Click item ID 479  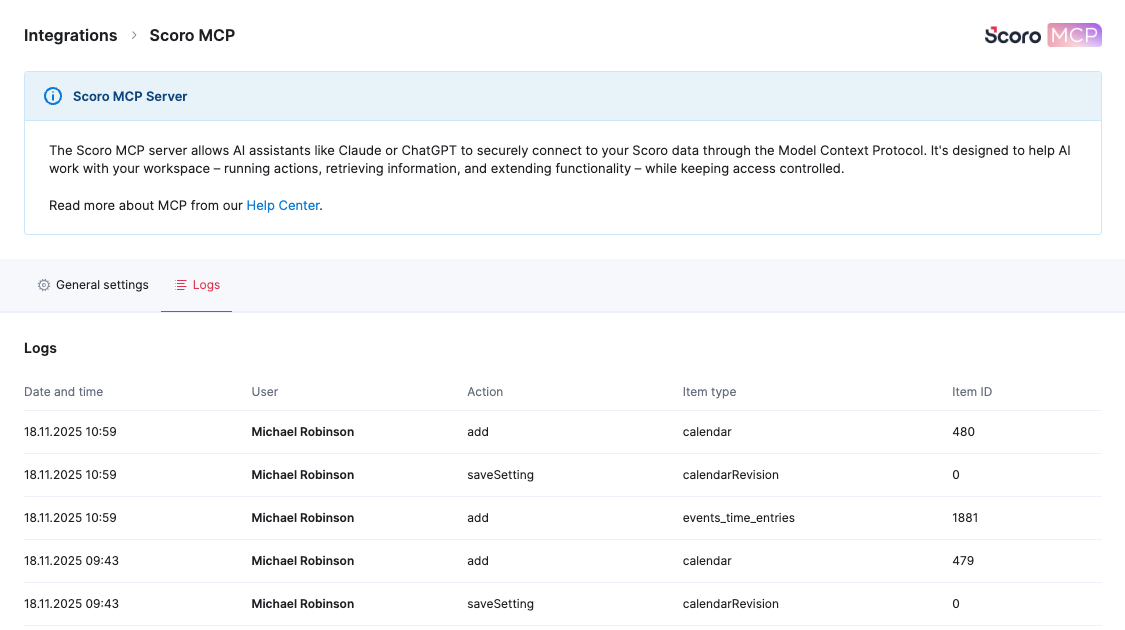tap(963, 561)
